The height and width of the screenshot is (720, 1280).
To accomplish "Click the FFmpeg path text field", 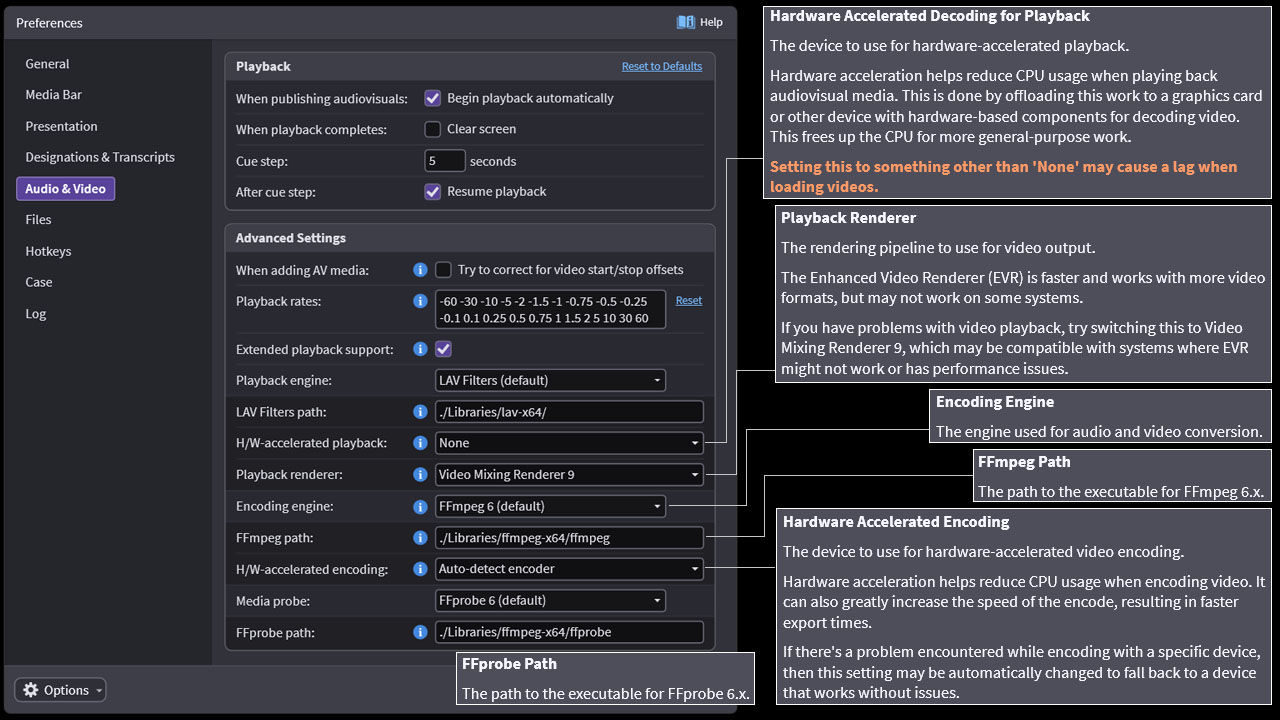I will point(569,538).
